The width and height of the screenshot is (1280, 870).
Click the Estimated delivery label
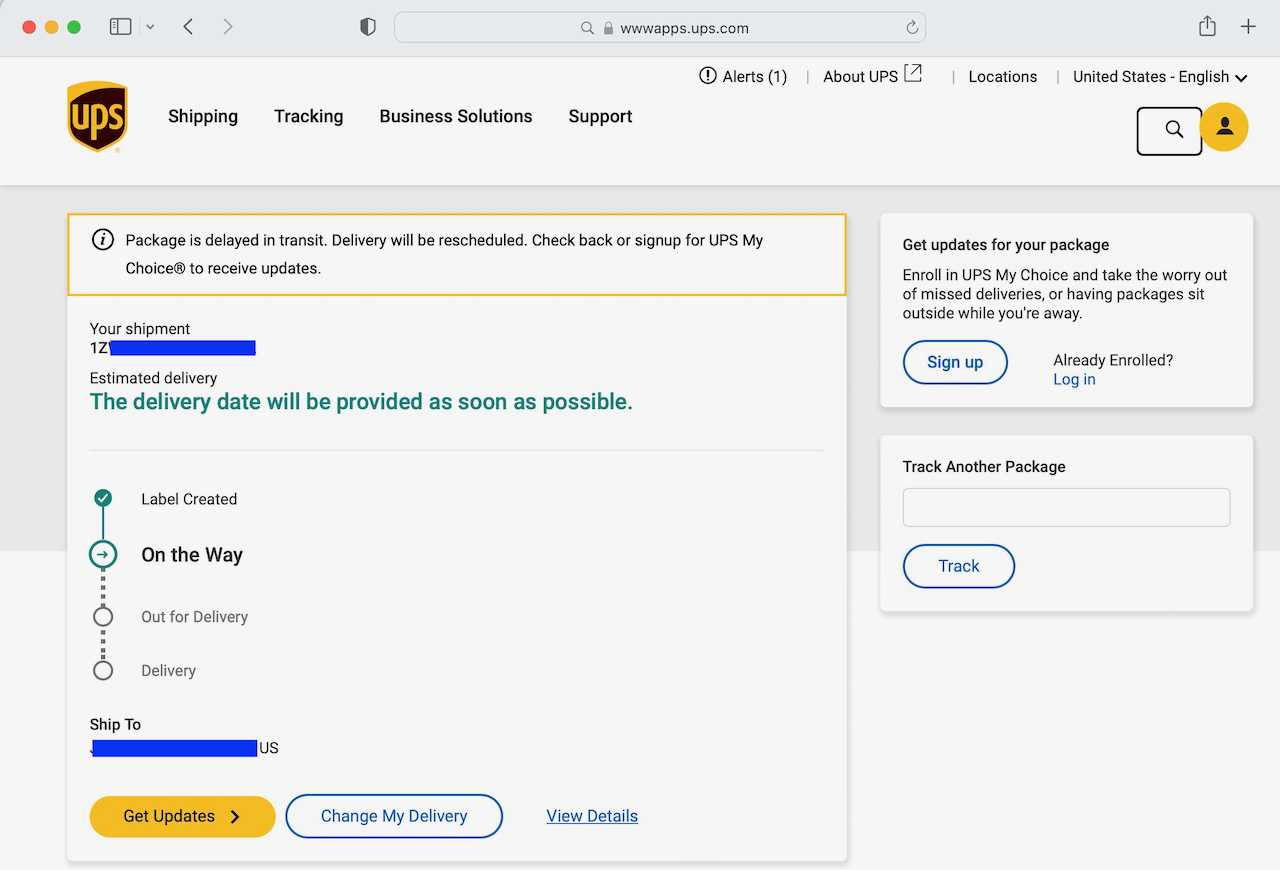(153, 378)
